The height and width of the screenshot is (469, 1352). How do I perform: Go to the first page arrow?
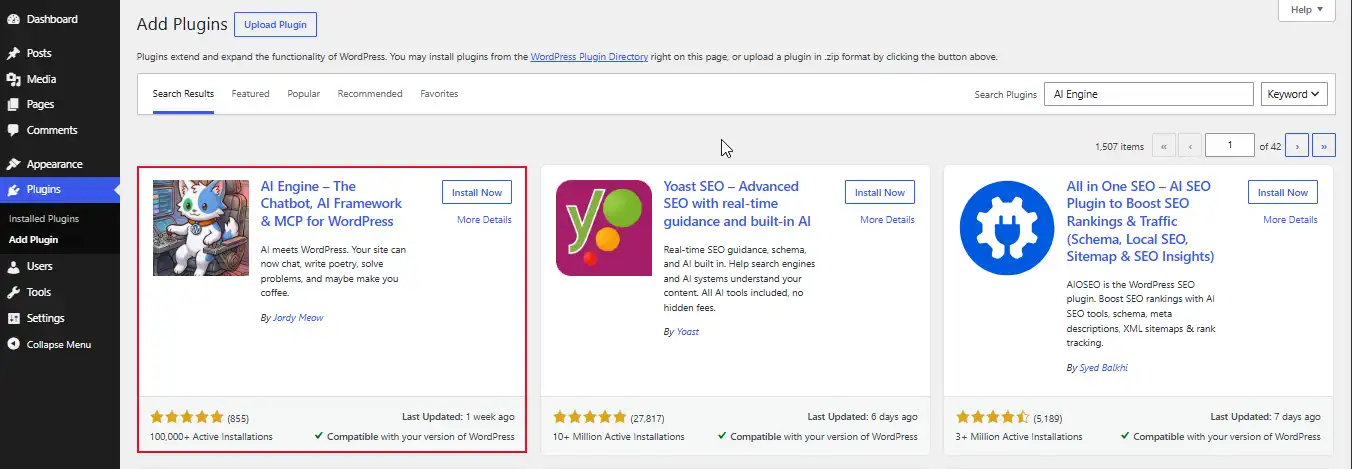(x=1164, y=146)
